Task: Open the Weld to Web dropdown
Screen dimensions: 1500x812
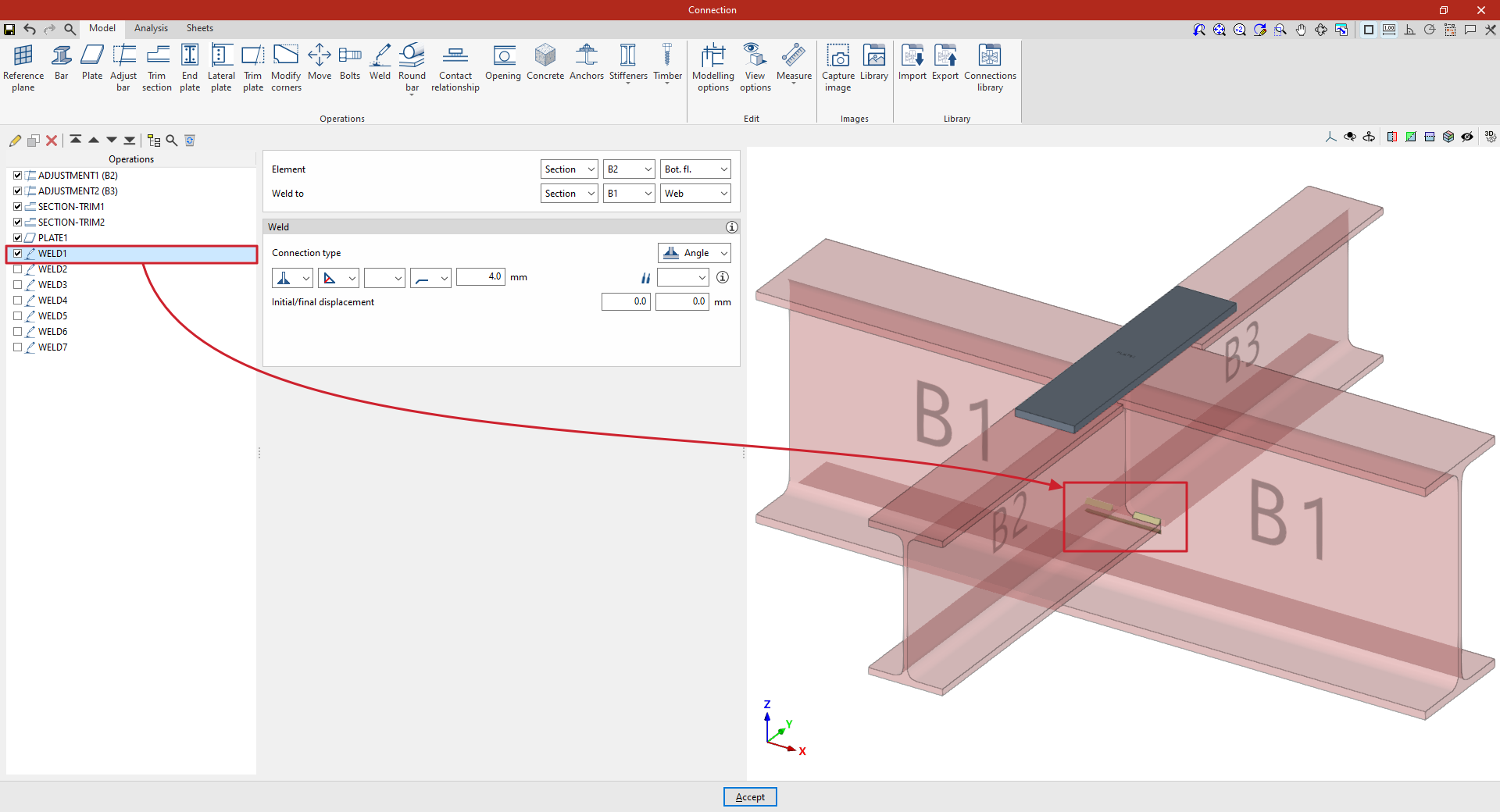Action: (x=695, y=194)
